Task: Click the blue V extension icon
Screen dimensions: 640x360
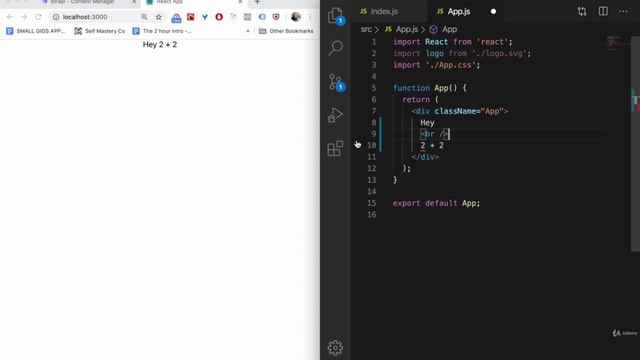Action: tap(205, 17)
